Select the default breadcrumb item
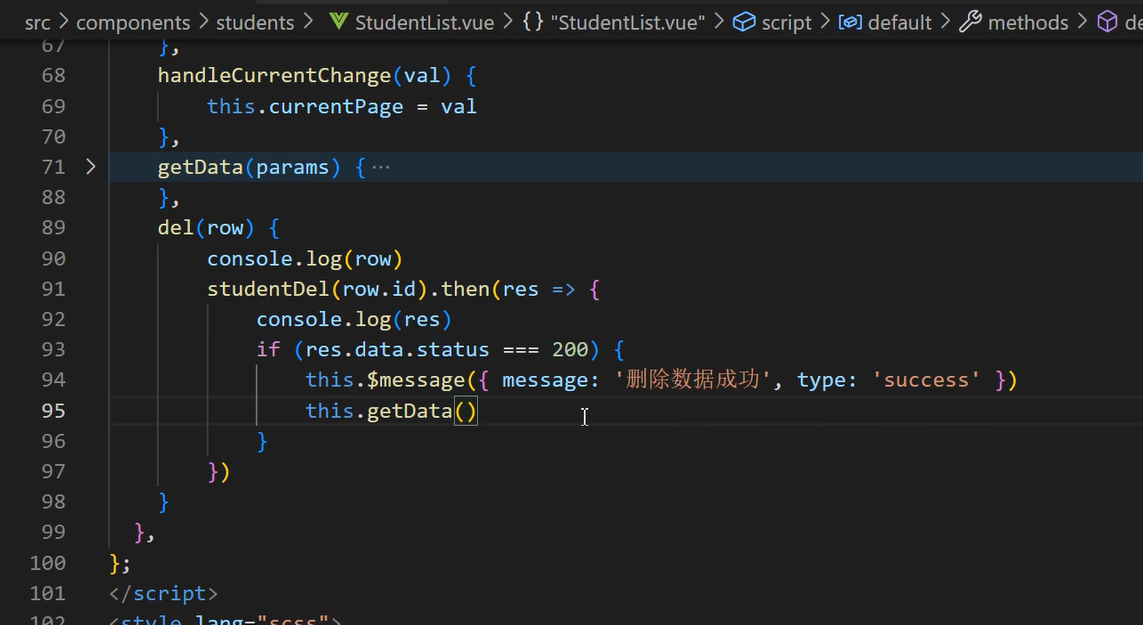This screenshot has width=1143, height=625. coord(900,23)
